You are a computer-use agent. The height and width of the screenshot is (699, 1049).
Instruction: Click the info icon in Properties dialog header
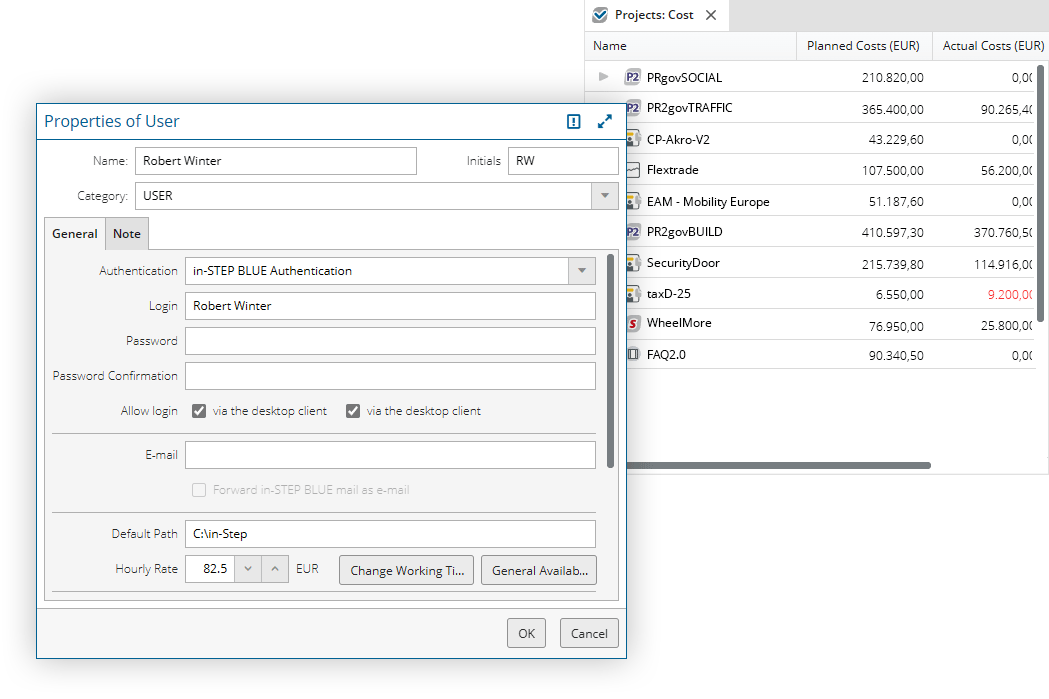[x=573, y=121]
